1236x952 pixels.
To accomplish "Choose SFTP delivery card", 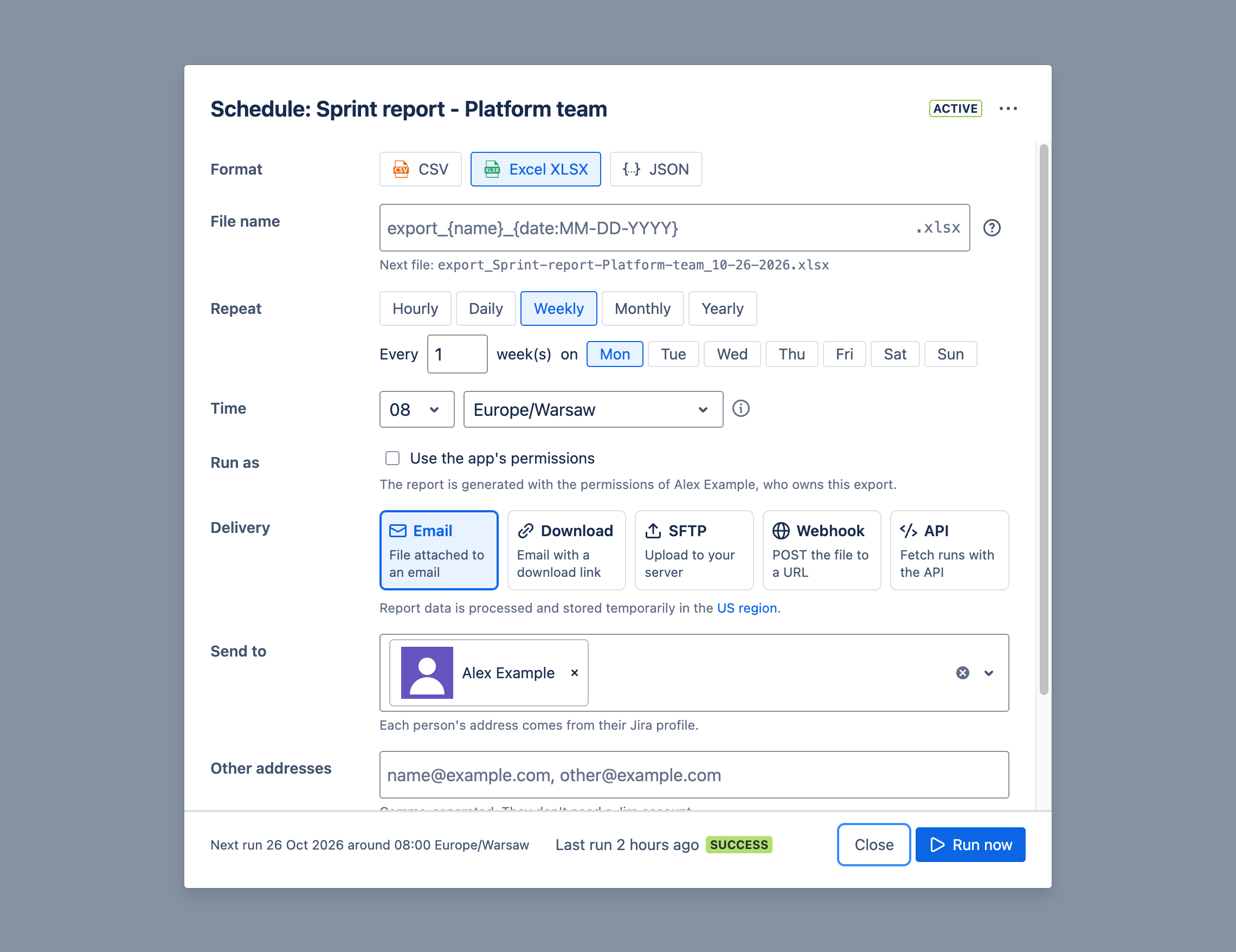I will [x=694, y=550].
